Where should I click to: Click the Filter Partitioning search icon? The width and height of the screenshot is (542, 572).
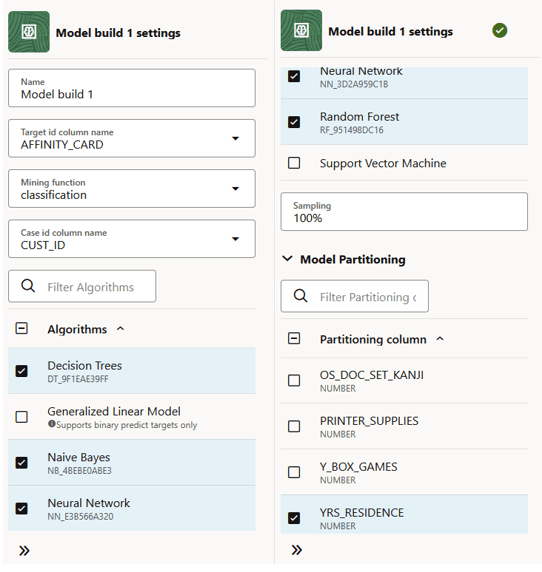coord(301,296)
